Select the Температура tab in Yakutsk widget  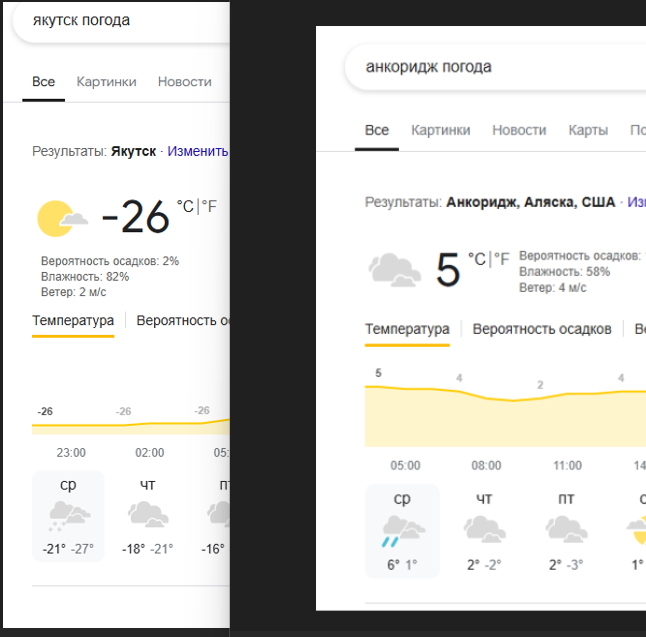pos(73,321)
